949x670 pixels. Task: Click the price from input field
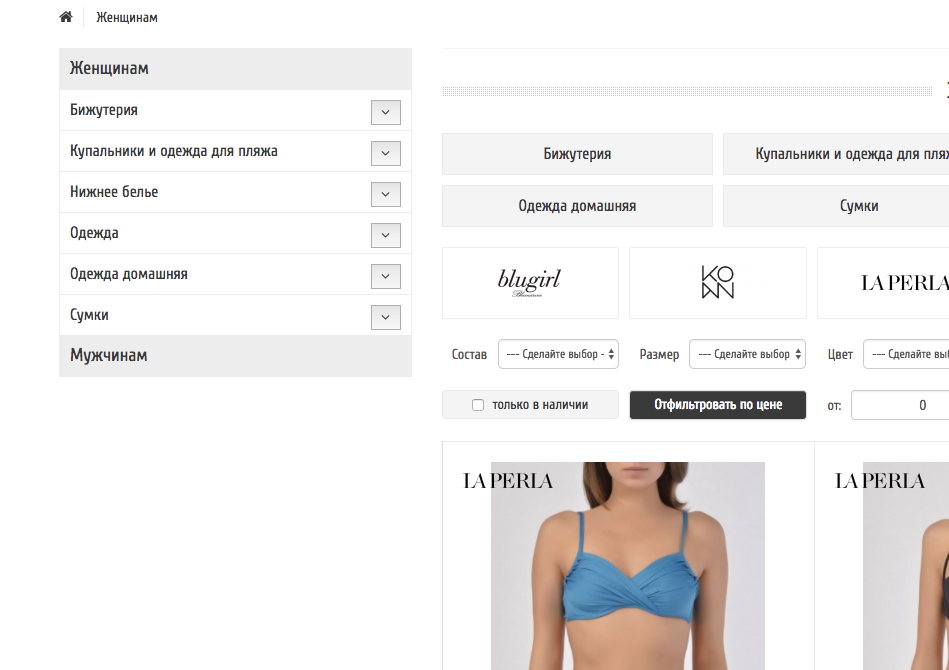[x=900, y=405]
